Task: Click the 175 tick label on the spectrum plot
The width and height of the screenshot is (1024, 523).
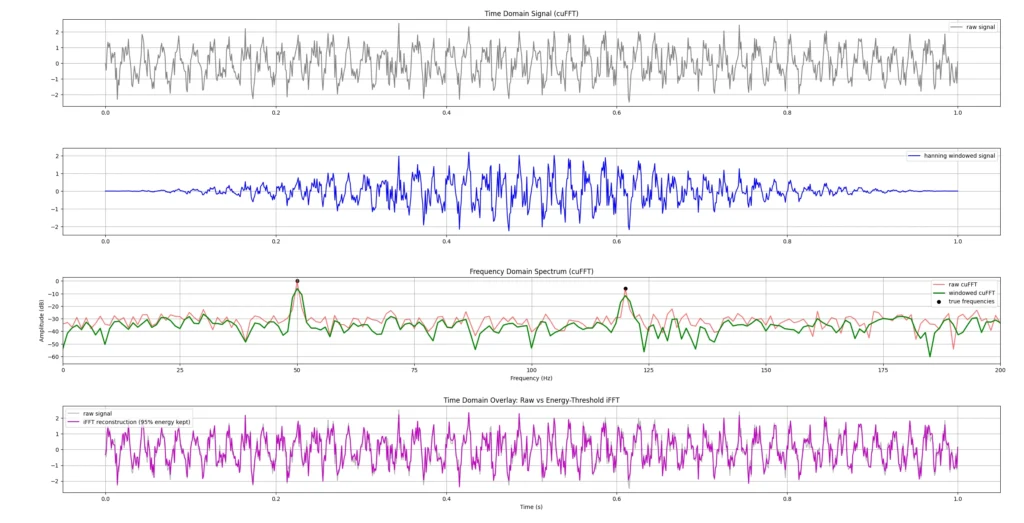Action: 883,369
